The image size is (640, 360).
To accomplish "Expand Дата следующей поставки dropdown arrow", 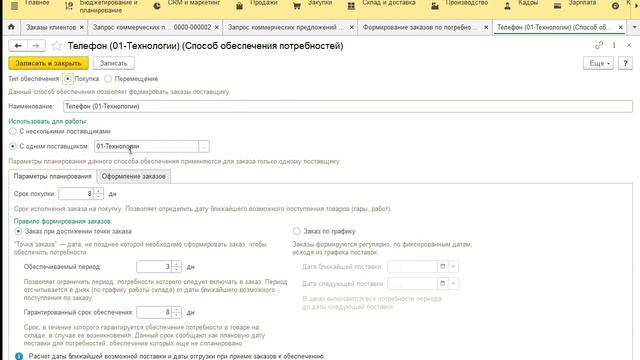I will 453,283.
